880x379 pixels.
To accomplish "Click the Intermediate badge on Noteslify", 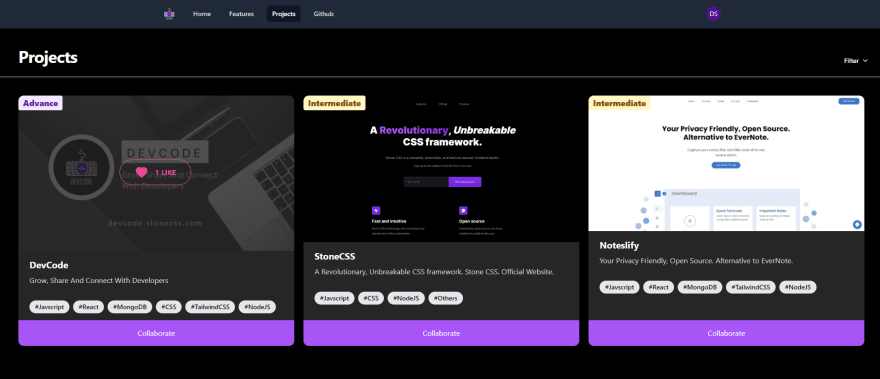I will pos(620,103).
